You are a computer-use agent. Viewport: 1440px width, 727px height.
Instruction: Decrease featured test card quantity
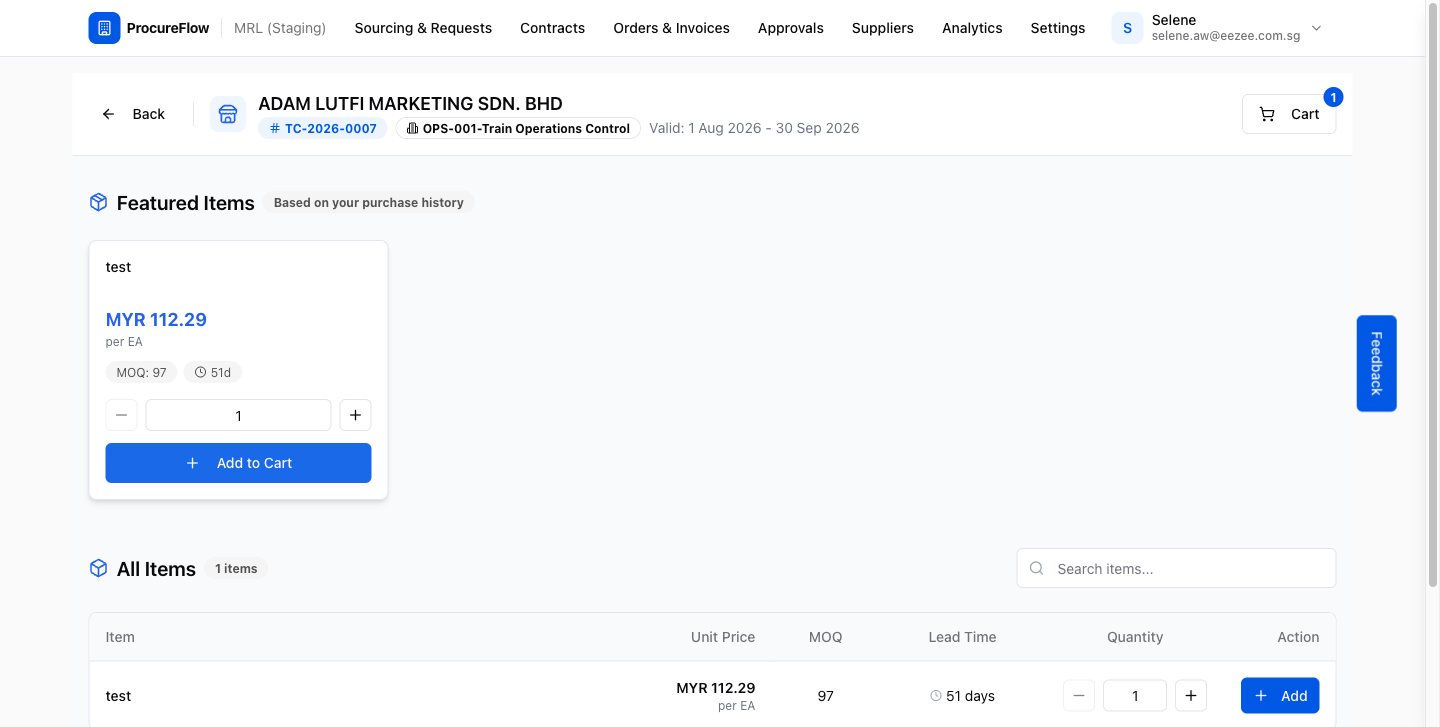tap(121, 415)
